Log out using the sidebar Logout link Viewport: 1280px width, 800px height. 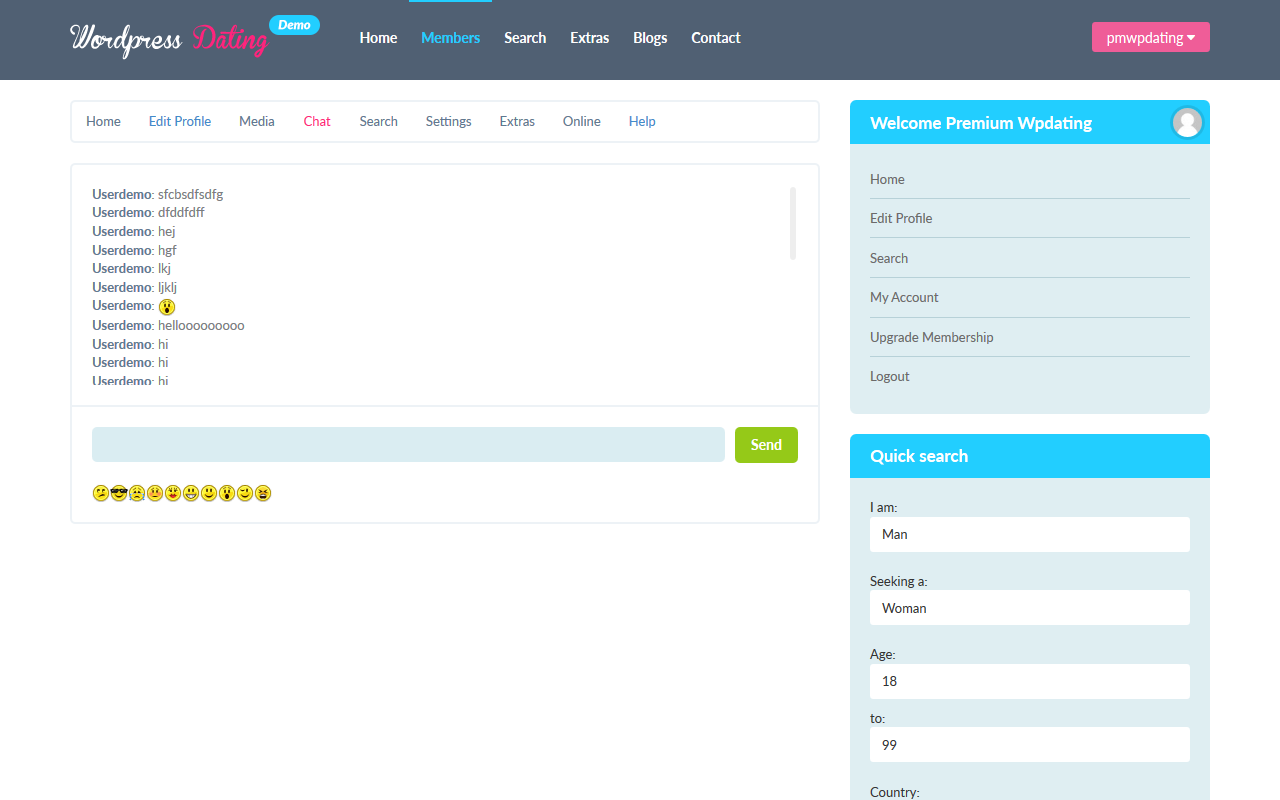click(890, 376)
